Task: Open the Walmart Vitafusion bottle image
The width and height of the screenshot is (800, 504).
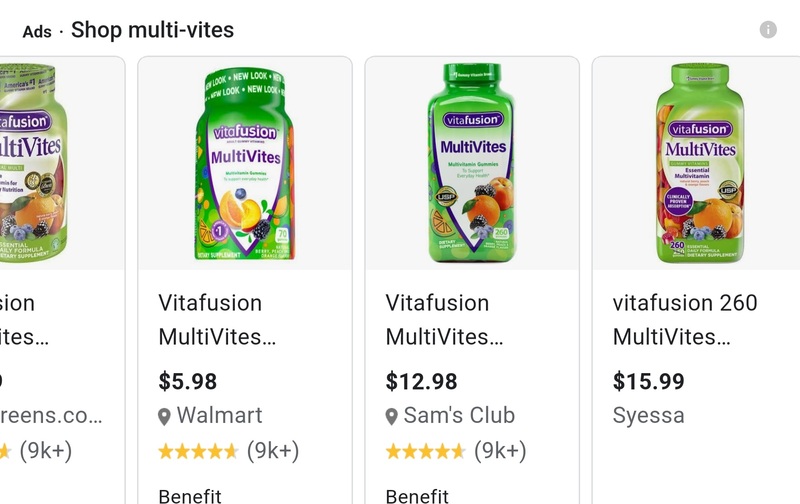Action: 245,163
